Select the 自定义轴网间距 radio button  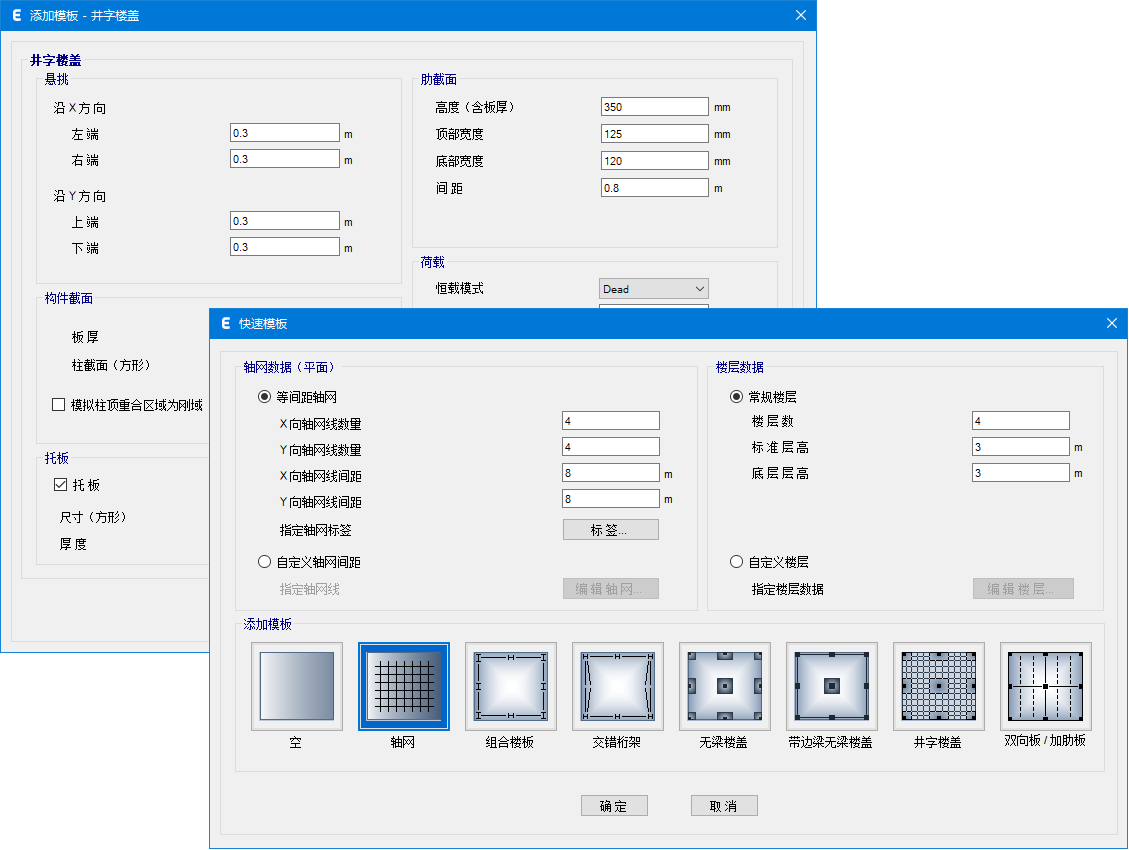click(x=265, y=562)
